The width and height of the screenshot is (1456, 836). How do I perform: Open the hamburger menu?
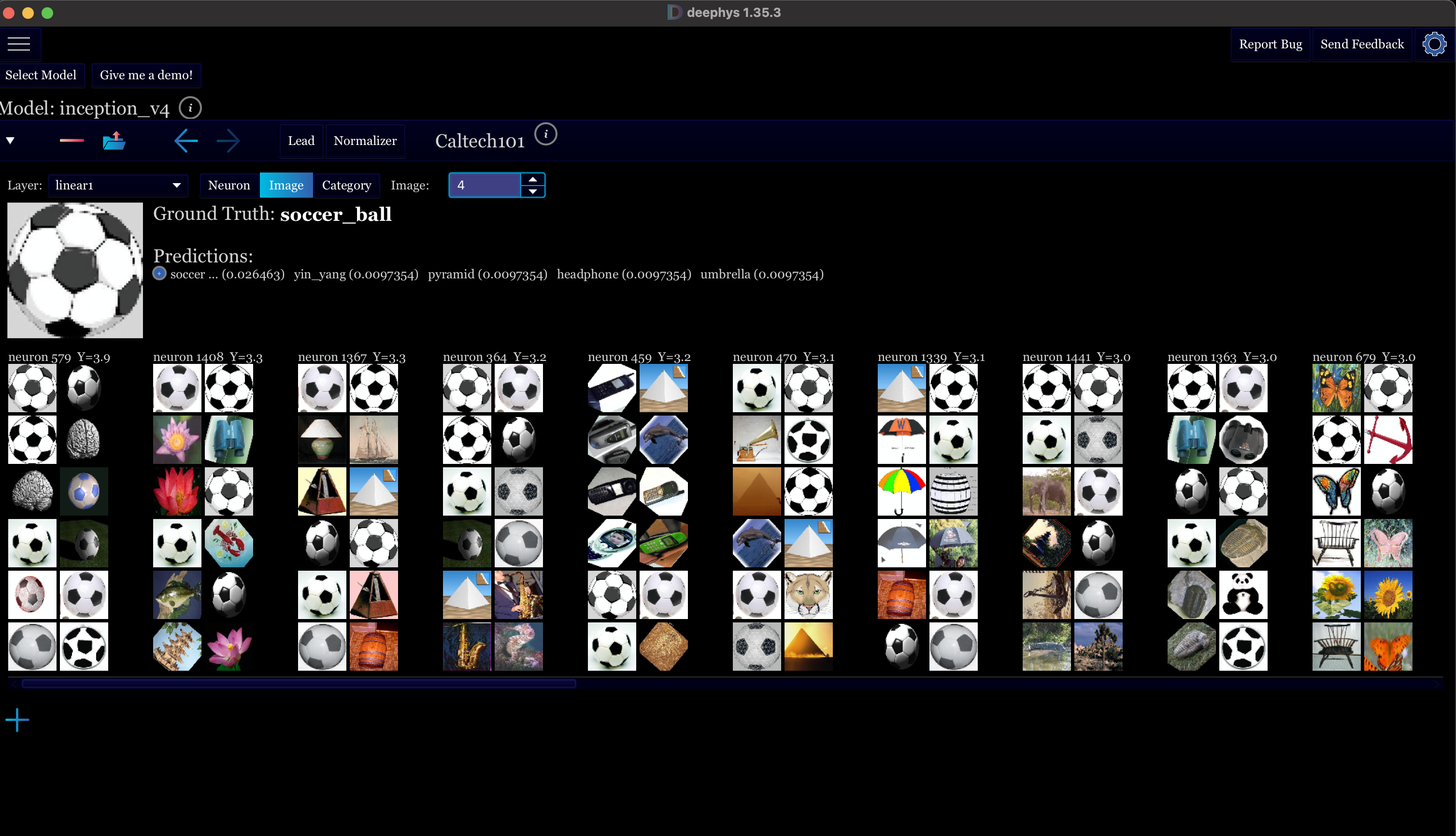point(19,43)
